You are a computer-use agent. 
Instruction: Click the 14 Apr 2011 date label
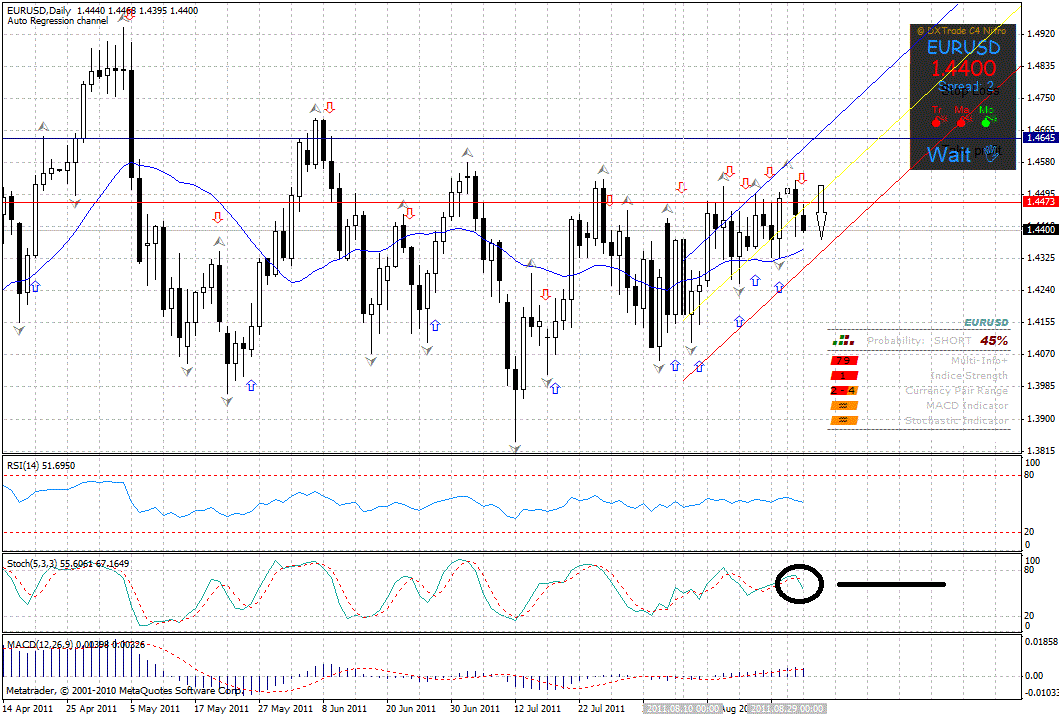tap(28, 709)
